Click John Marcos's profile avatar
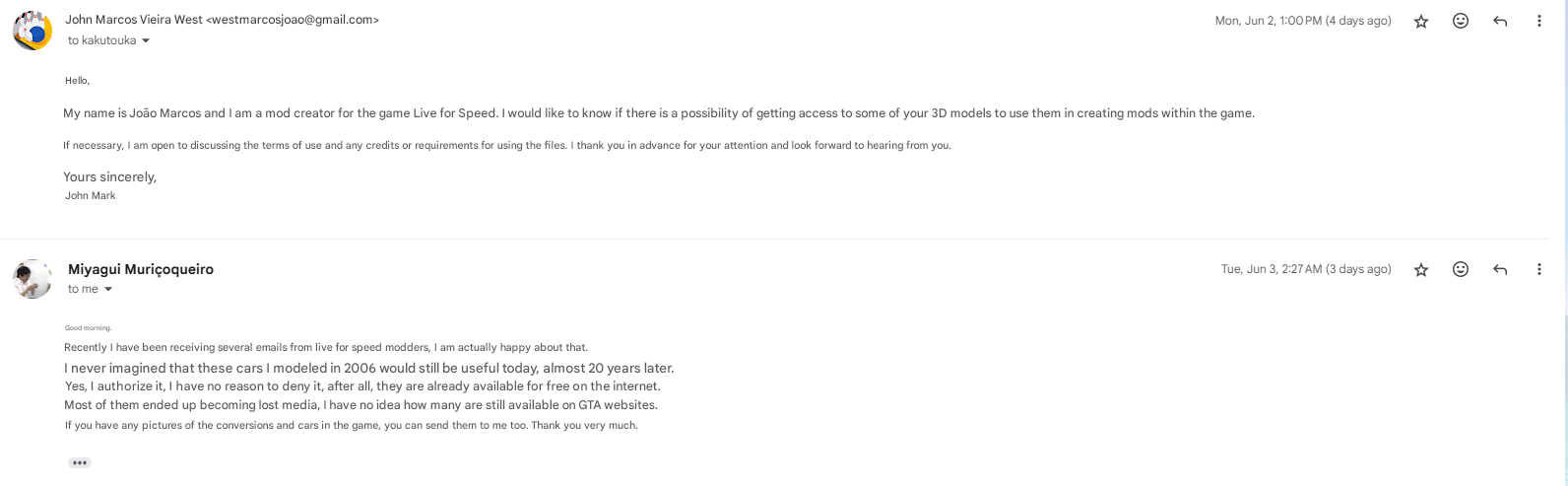Viewport: 1568px width, 486px height. pos(33,31)
